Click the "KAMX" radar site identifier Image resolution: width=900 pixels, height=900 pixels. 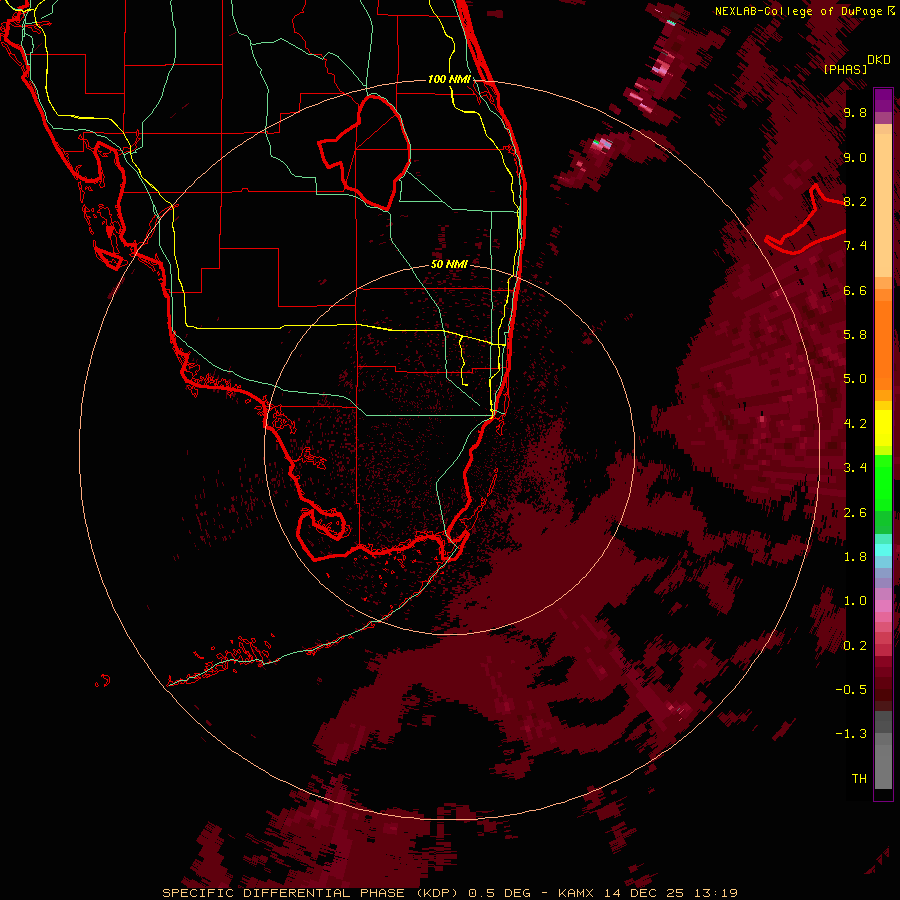577,893
